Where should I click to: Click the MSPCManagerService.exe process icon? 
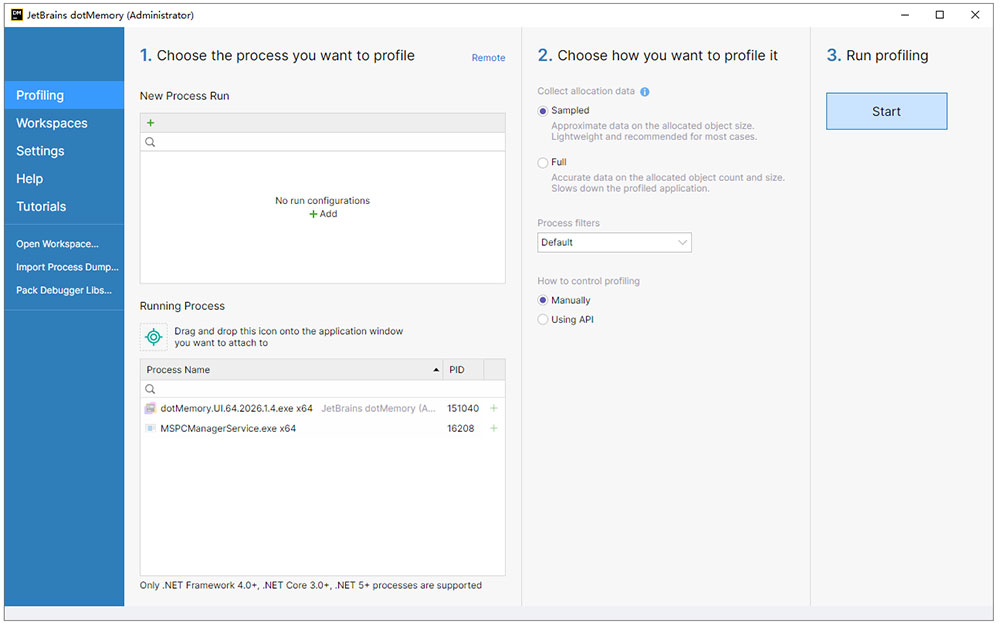[151, 428]
